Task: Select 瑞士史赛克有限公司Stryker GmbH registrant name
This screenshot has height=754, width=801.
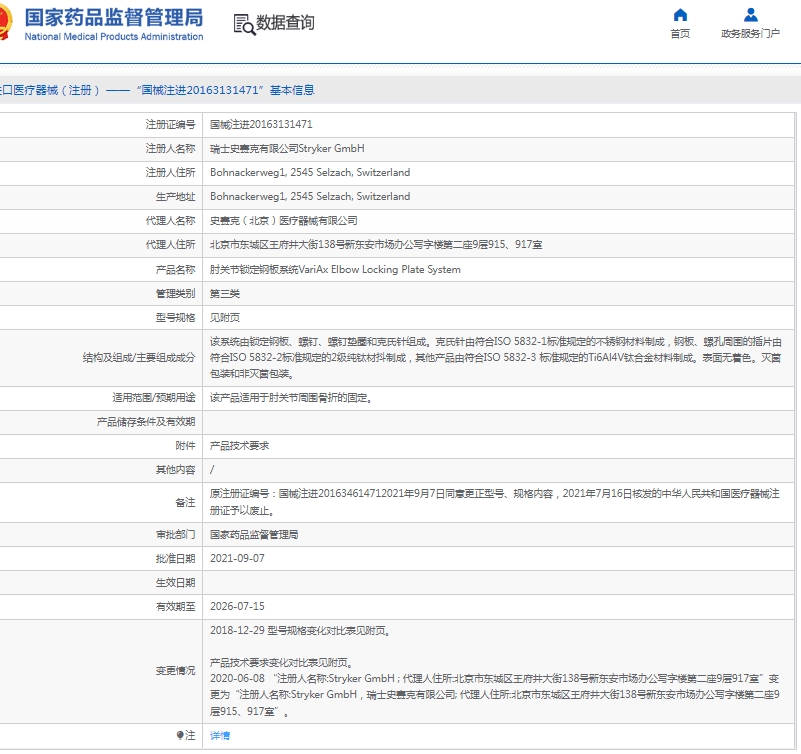Action: pyautogui.click(x=287, y=148)
